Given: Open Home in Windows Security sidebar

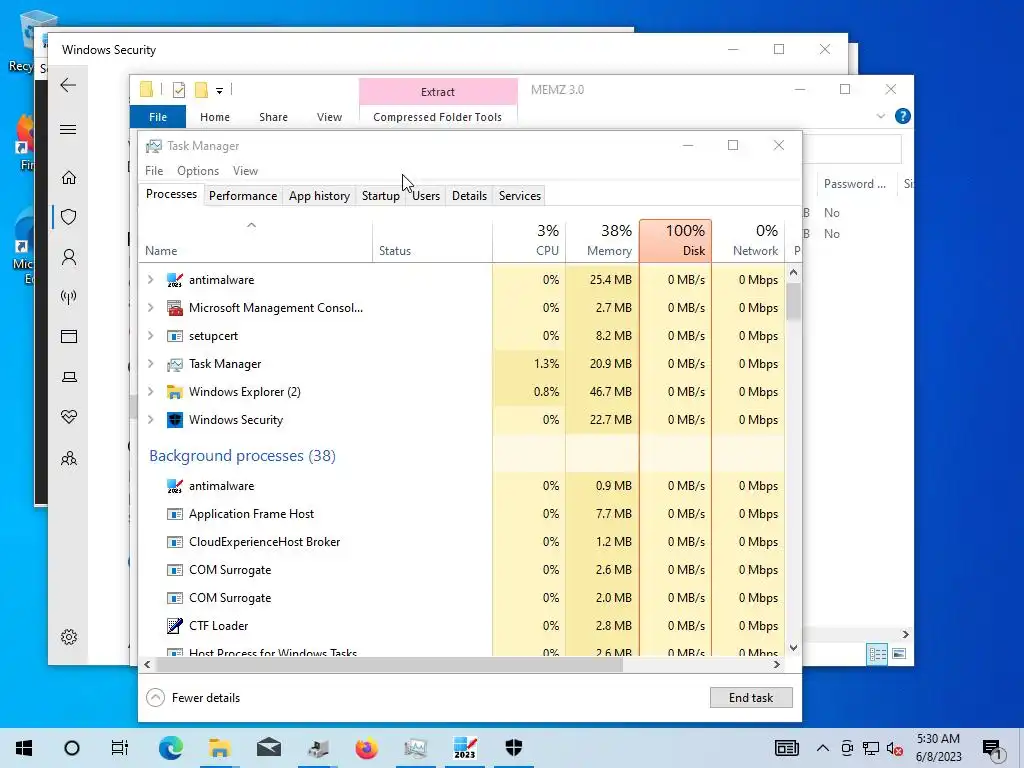Looking at the screenshot, I should point(69,178).
